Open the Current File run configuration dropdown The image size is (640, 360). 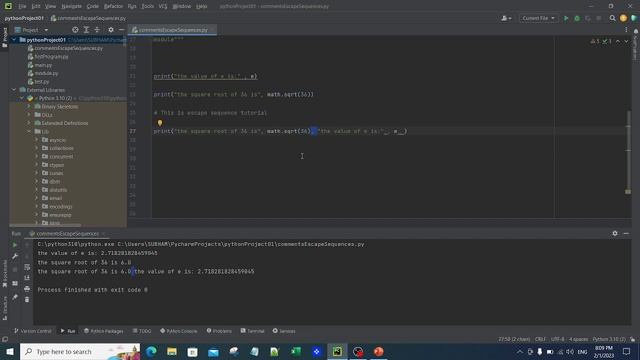tap(538, 18)
